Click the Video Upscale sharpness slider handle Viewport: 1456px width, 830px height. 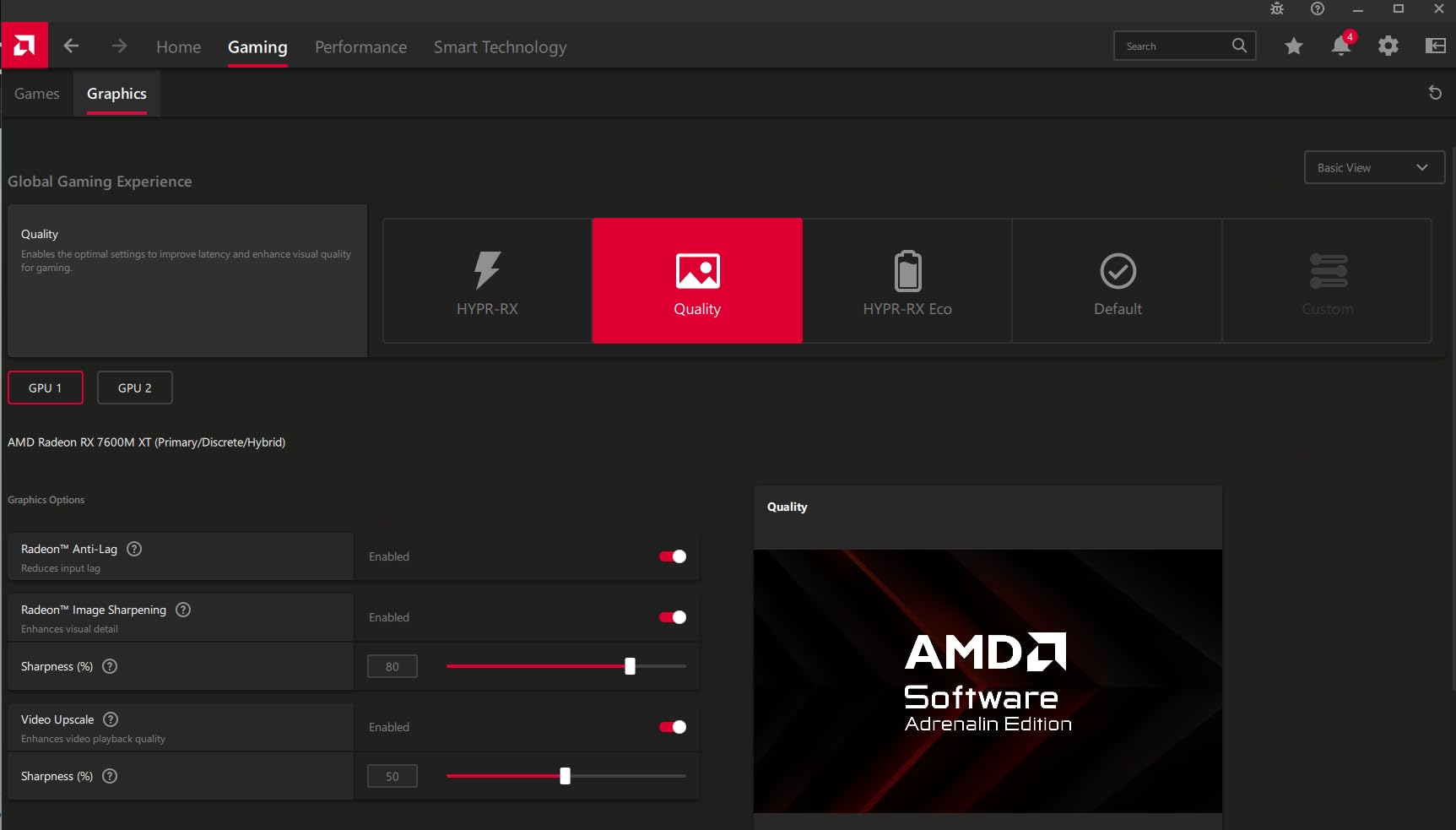(x=566, y=776)
